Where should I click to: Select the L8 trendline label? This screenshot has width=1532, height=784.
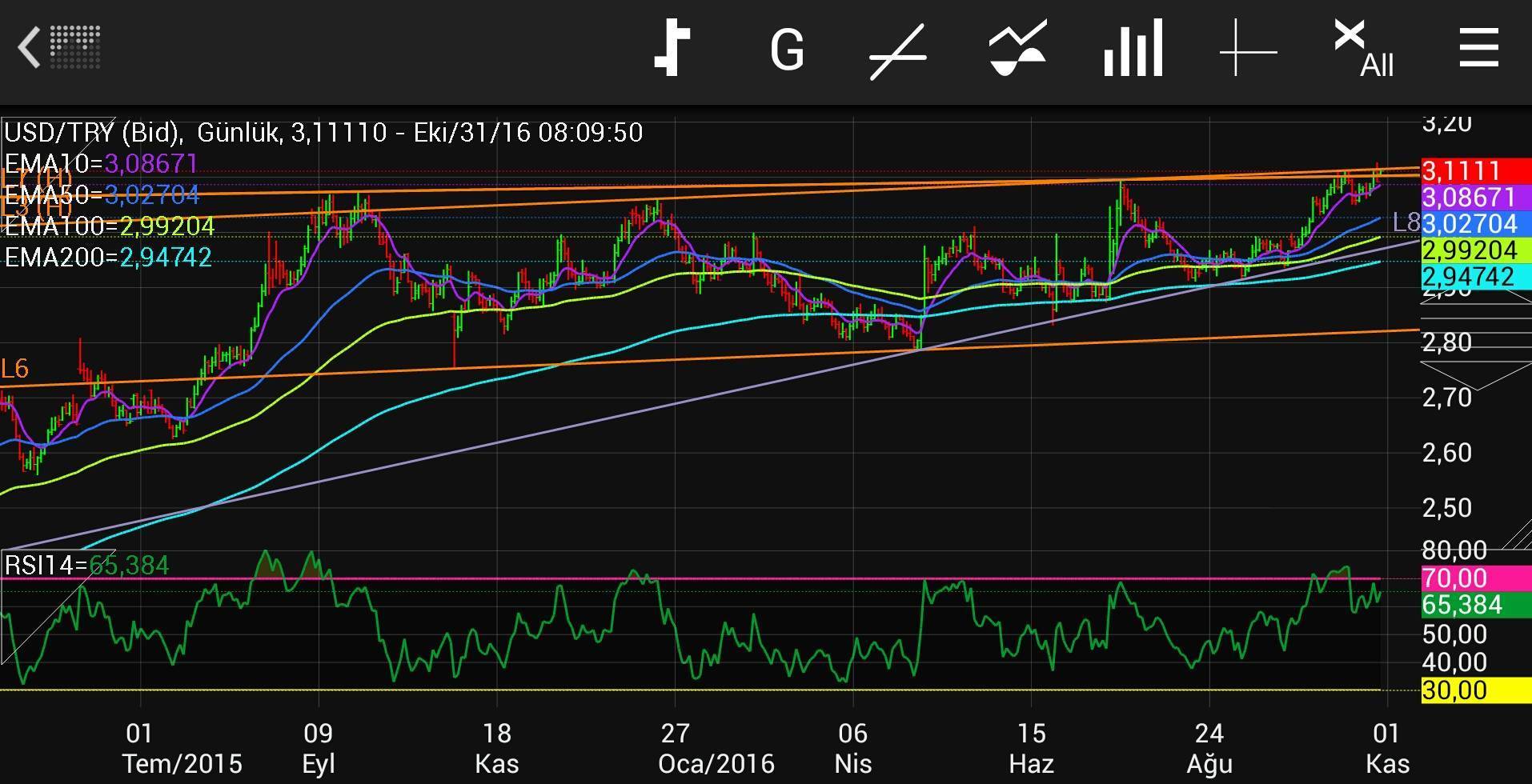1406,222
